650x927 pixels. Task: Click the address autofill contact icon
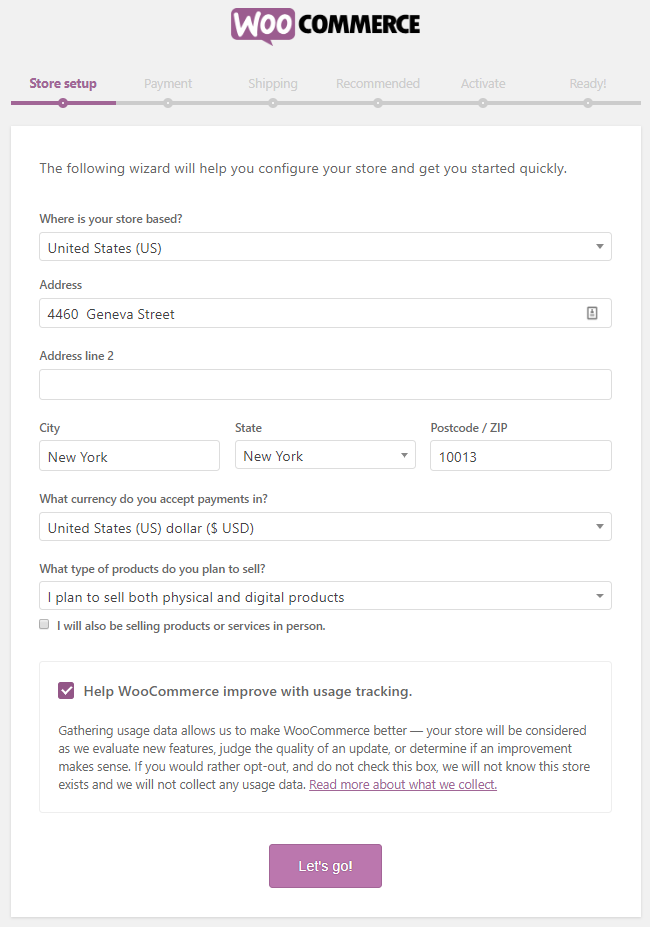[592, 313]
